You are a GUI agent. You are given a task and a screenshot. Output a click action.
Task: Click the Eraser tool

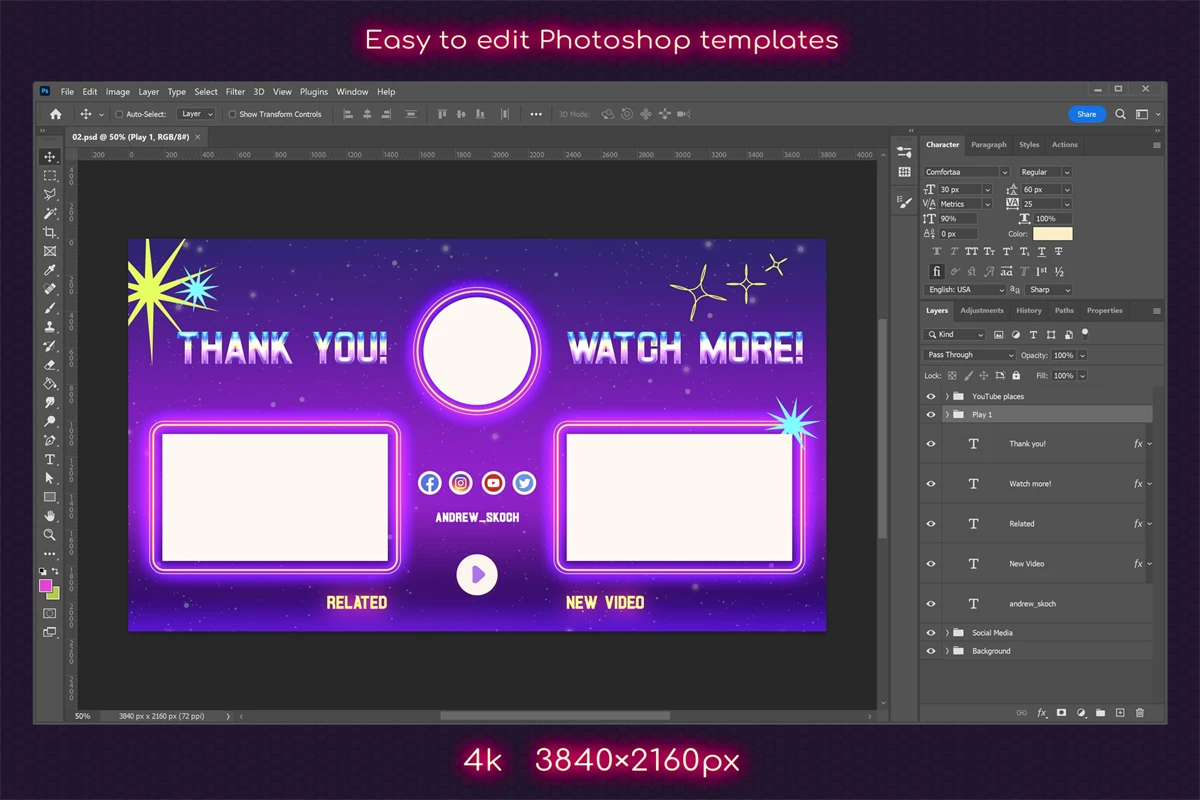50,365
